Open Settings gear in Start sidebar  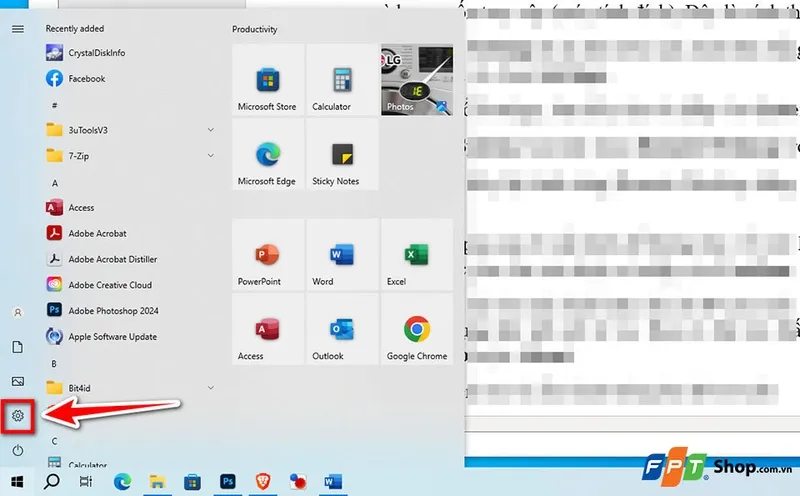(17, 415)
